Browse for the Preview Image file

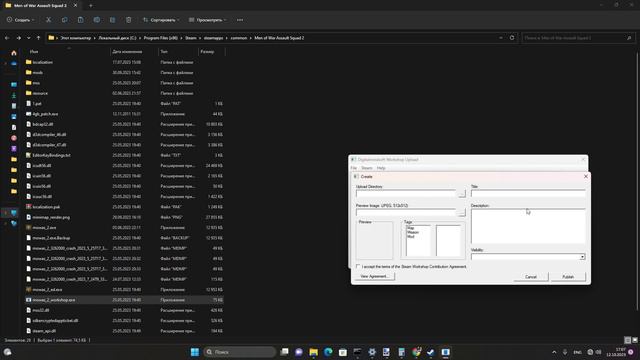coord(461,213)
